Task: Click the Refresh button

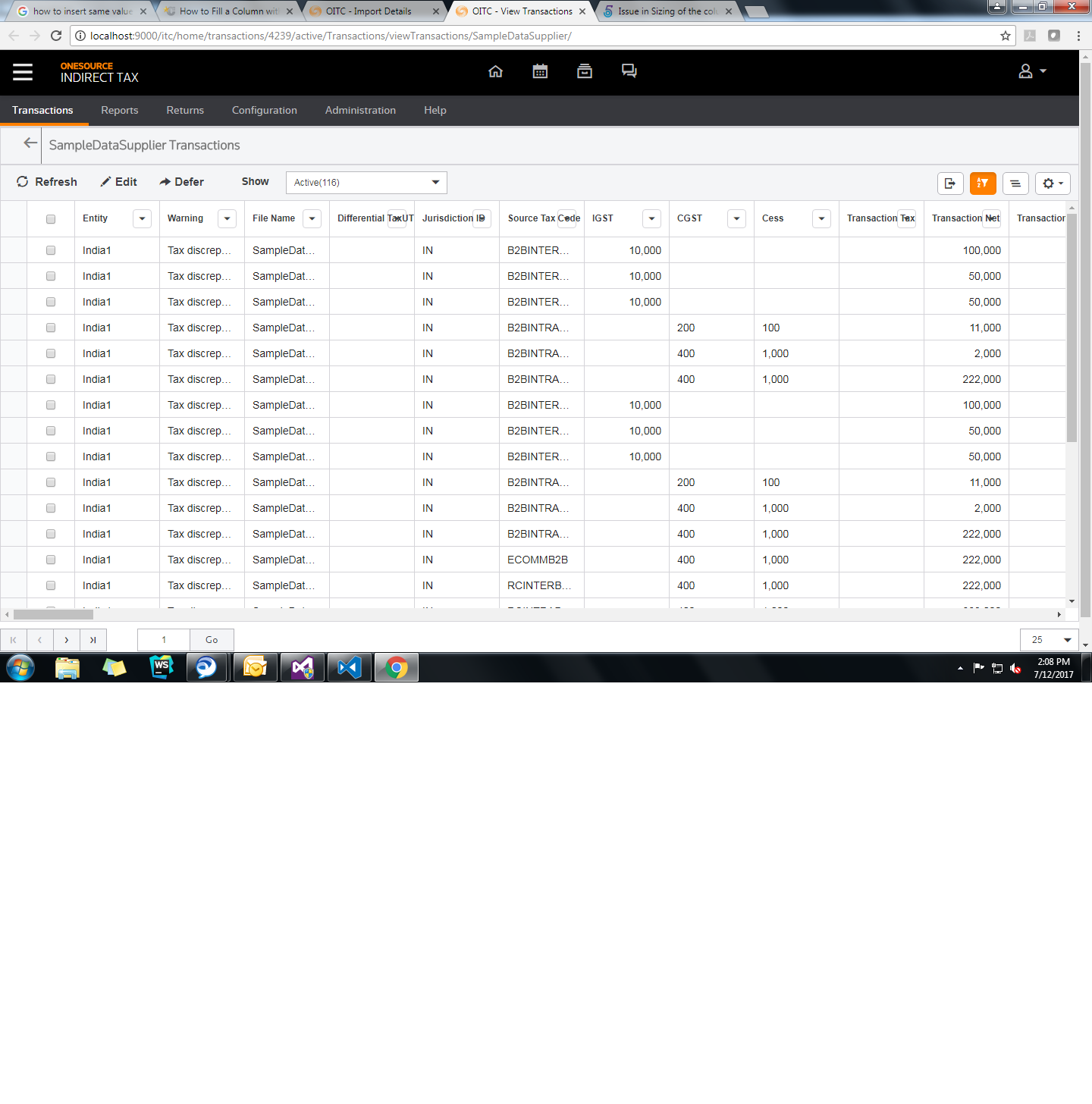Action: pyautogui.click(x=47, y=182)
